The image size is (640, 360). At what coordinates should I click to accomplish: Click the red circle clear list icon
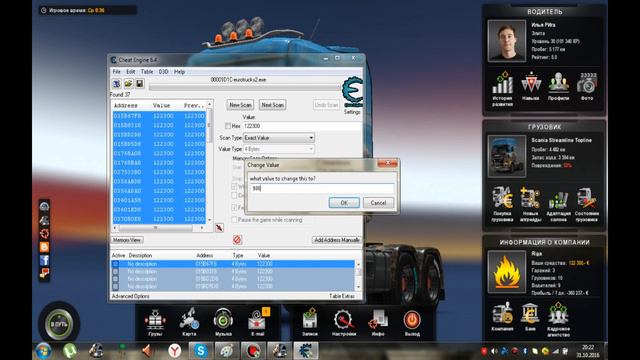[x=237, y=240]
